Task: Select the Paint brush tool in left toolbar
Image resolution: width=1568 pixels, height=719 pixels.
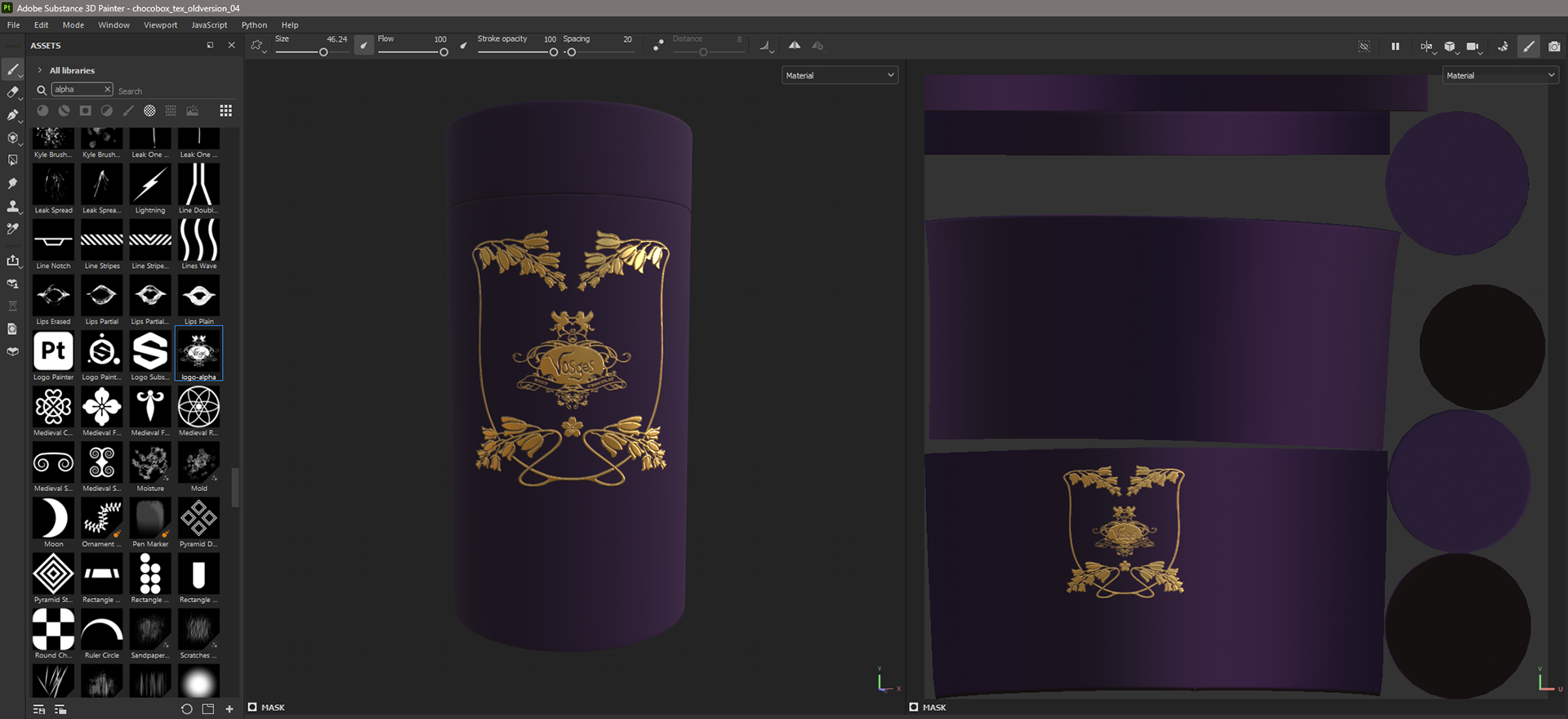Action: (12, 70)
